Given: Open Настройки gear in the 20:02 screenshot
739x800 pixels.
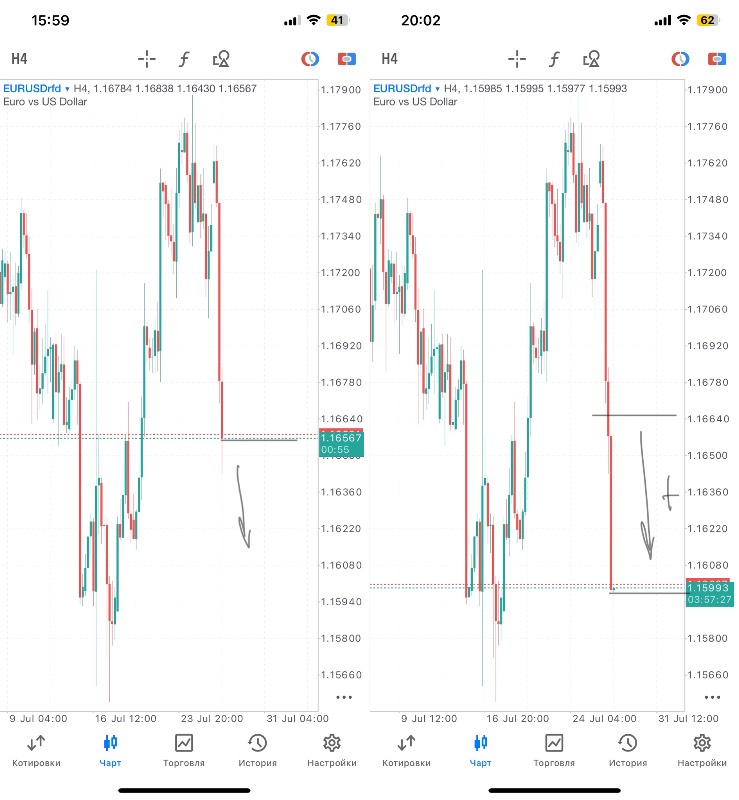Looking at the screenshot, I should coord(702,749).
